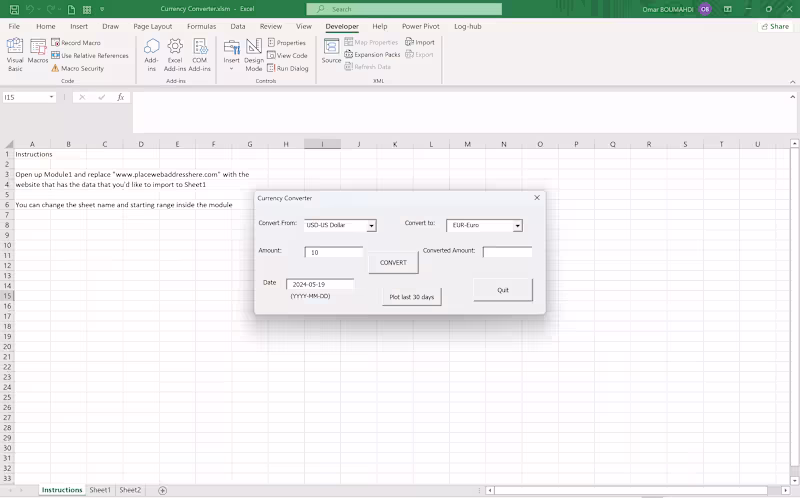Click the Date input field
The height and width of the screenshot is (498, 800).
coord(320,284)
